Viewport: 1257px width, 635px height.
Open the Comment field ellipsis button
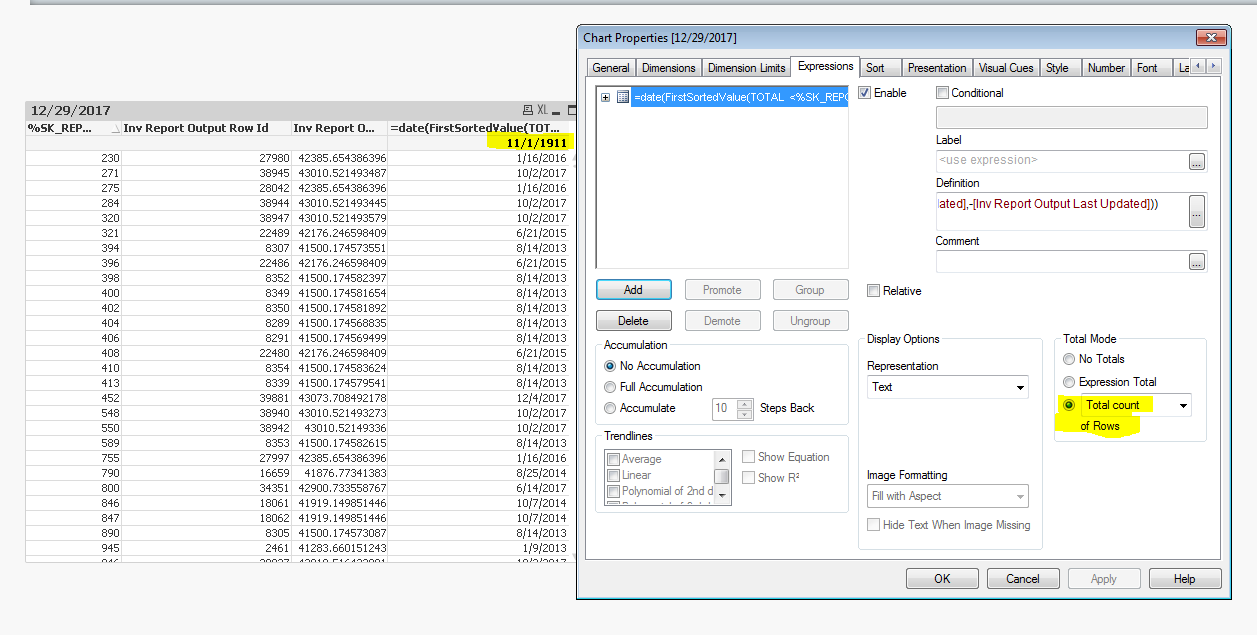click(1197, 262)
